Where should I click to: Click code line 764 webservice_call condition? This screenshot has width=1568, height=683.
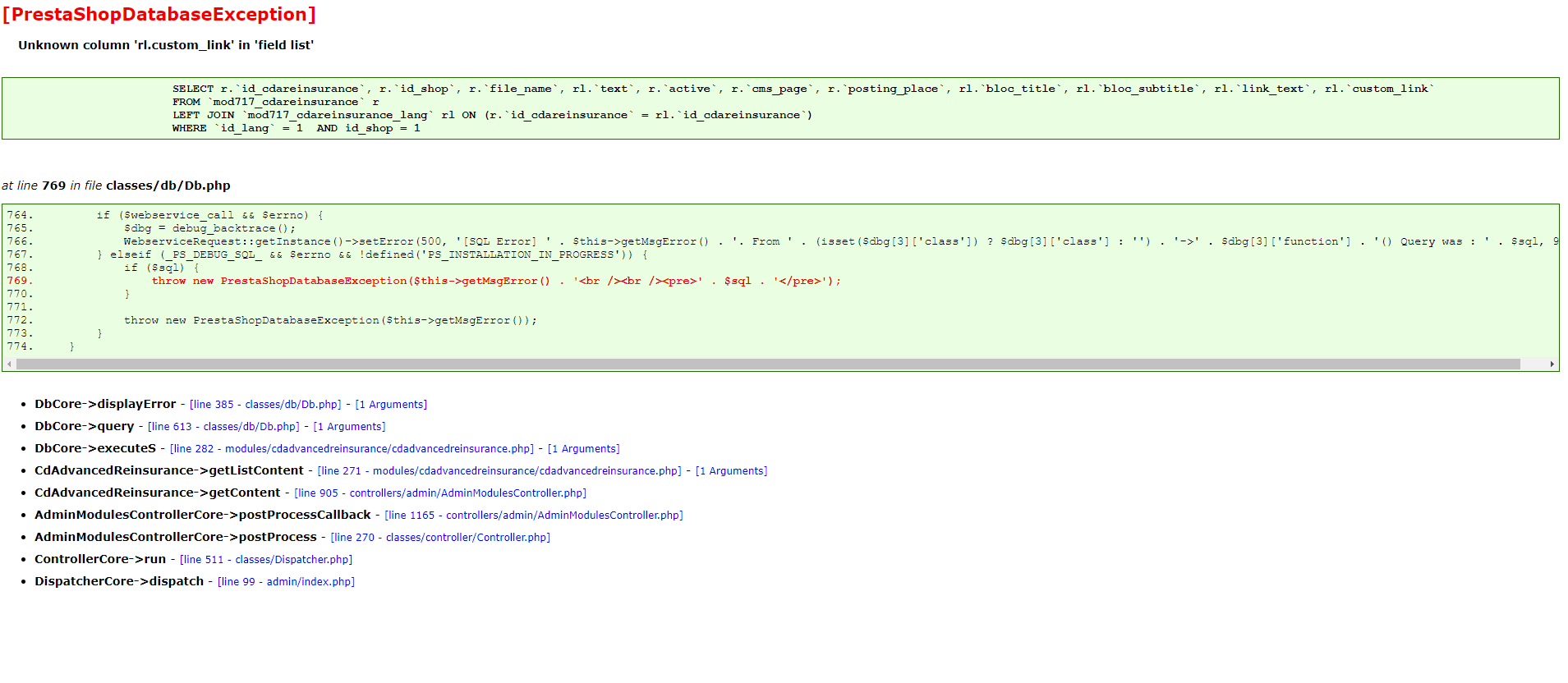(x=209, y=215)
